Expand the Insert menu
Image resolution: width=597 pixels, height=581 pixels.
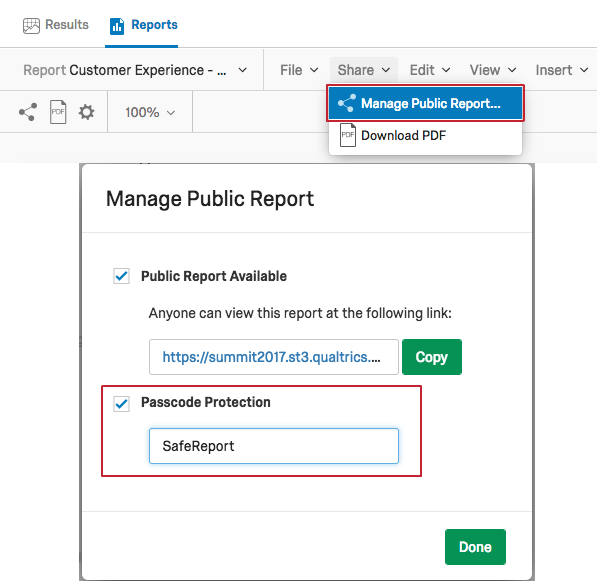coord(562,70)
